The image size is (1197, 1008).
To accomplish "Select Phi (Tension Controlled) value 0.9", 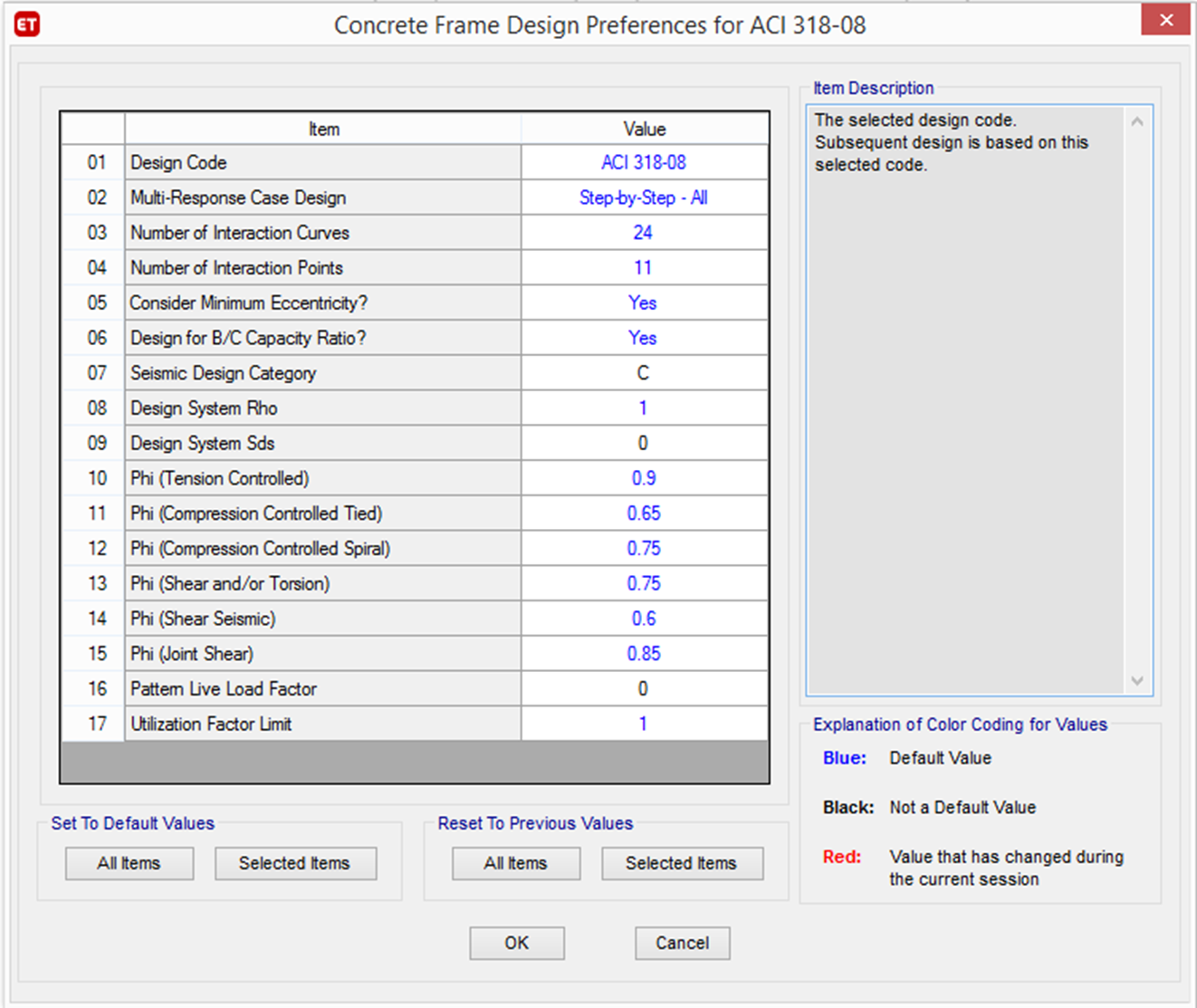I will (x=644, y=478).
